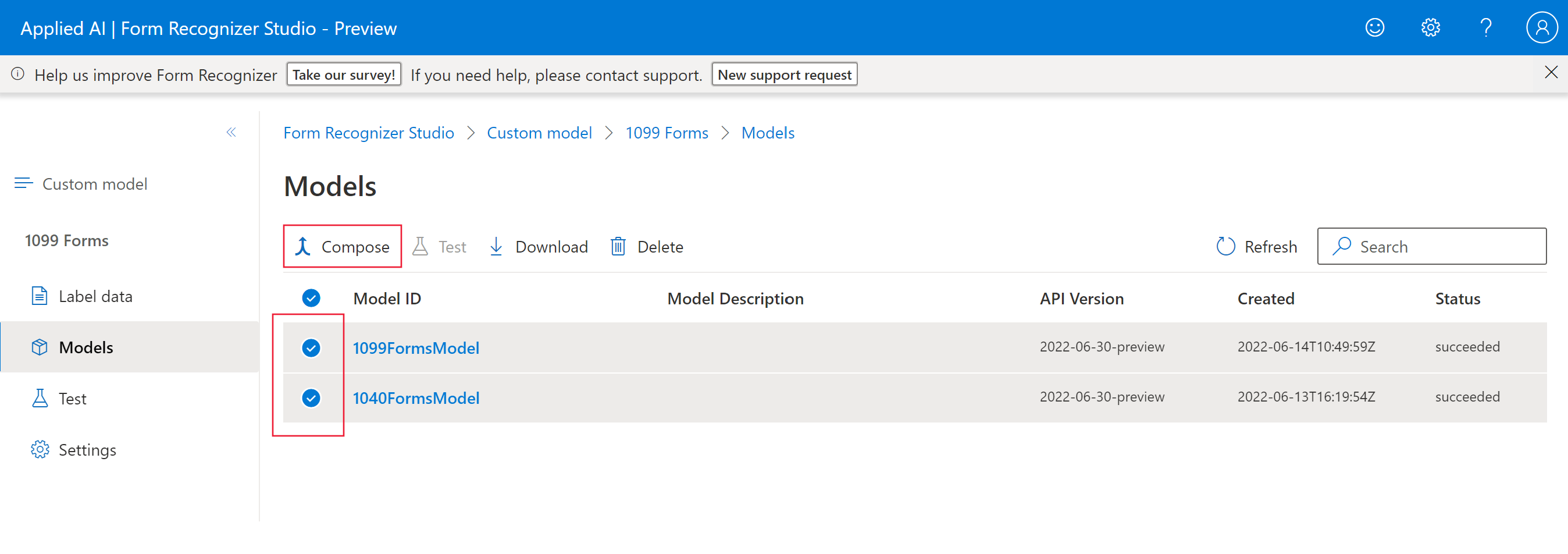Screen dimensions: 1568x554
Task: Click the Applied AI Form Recognizer Studio title
Action: pos(209,28)
